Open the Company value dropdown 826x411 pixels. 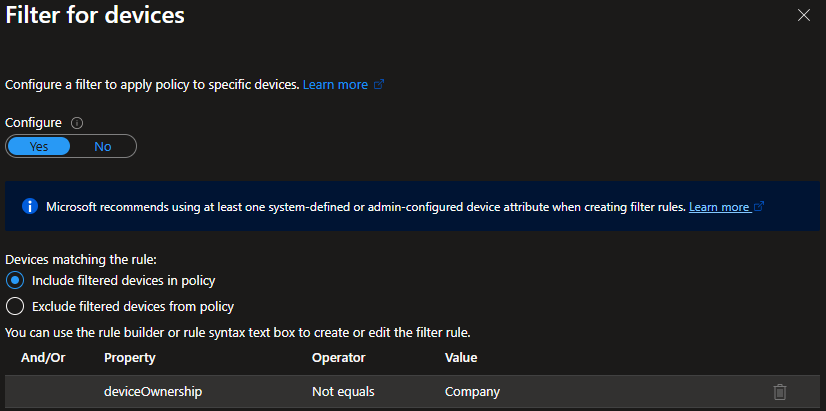[472, 392]
